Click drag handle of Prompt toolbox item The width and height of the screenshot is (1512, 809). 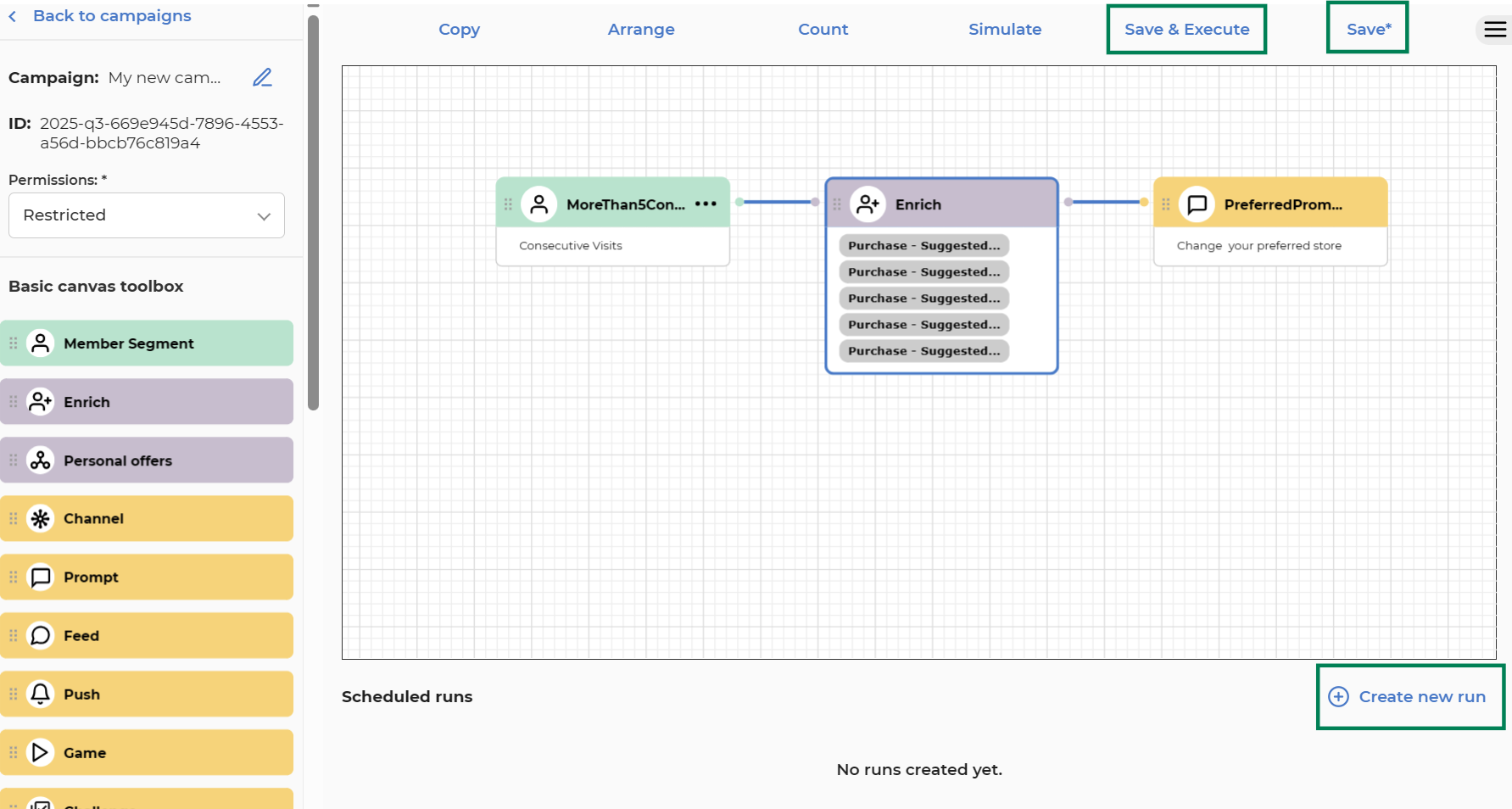coord(14,577)
